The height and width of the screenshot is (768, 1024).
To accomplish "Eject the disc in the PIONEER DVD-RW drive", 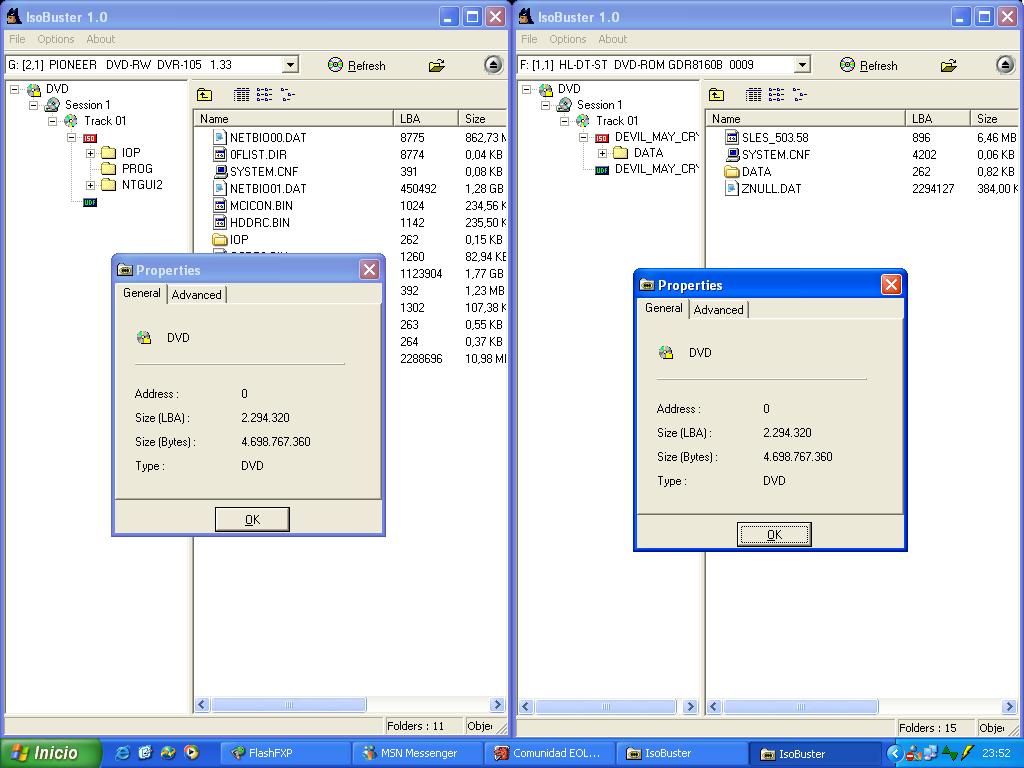I will (493, 65).
